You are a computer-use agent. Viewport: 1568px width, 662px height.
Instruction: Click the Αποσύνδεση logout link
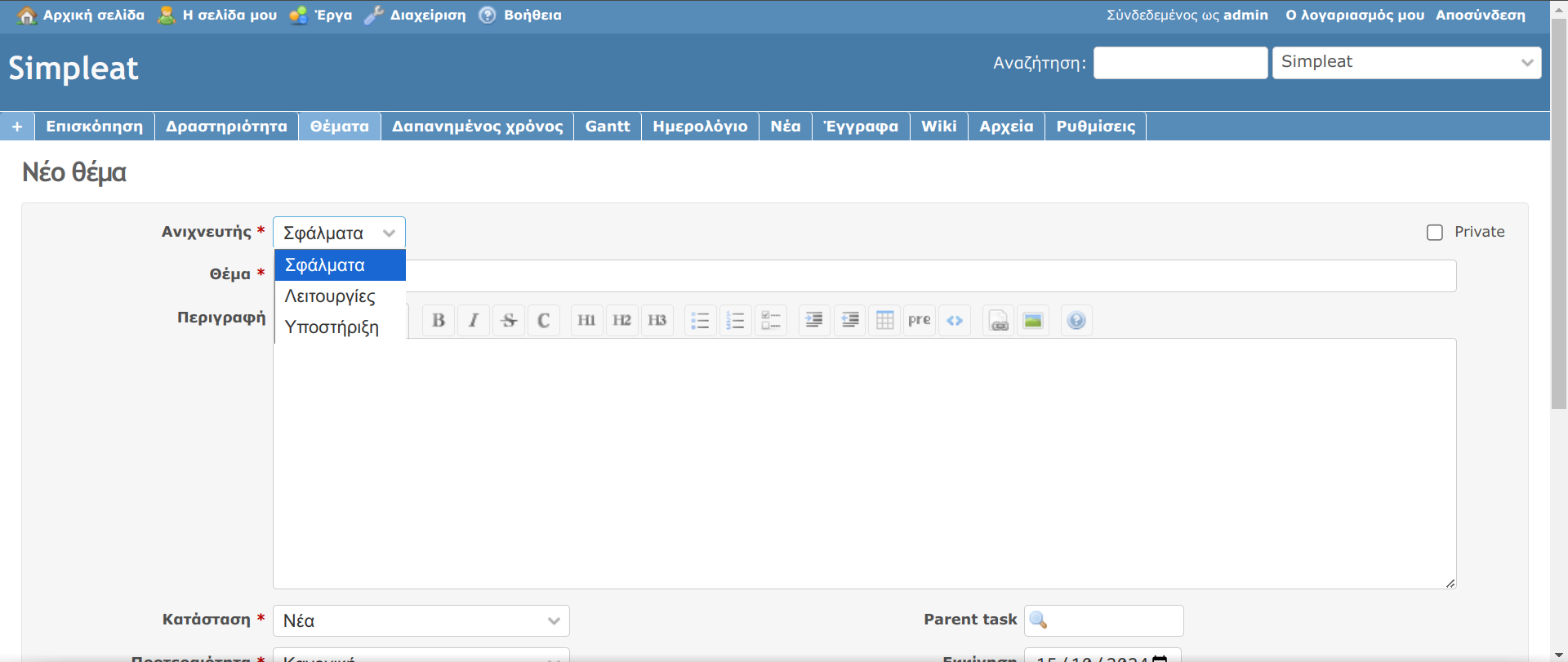tap(1480, 16)
